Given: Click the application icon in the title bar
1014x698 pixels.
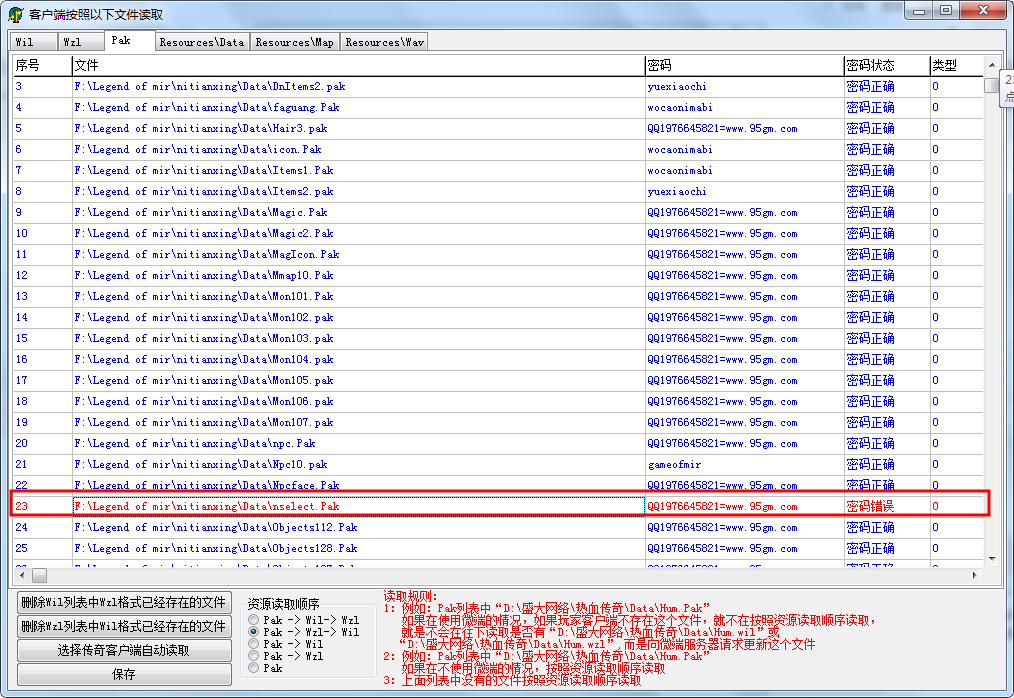Looking at the screenshot, I should coord(16,14).
